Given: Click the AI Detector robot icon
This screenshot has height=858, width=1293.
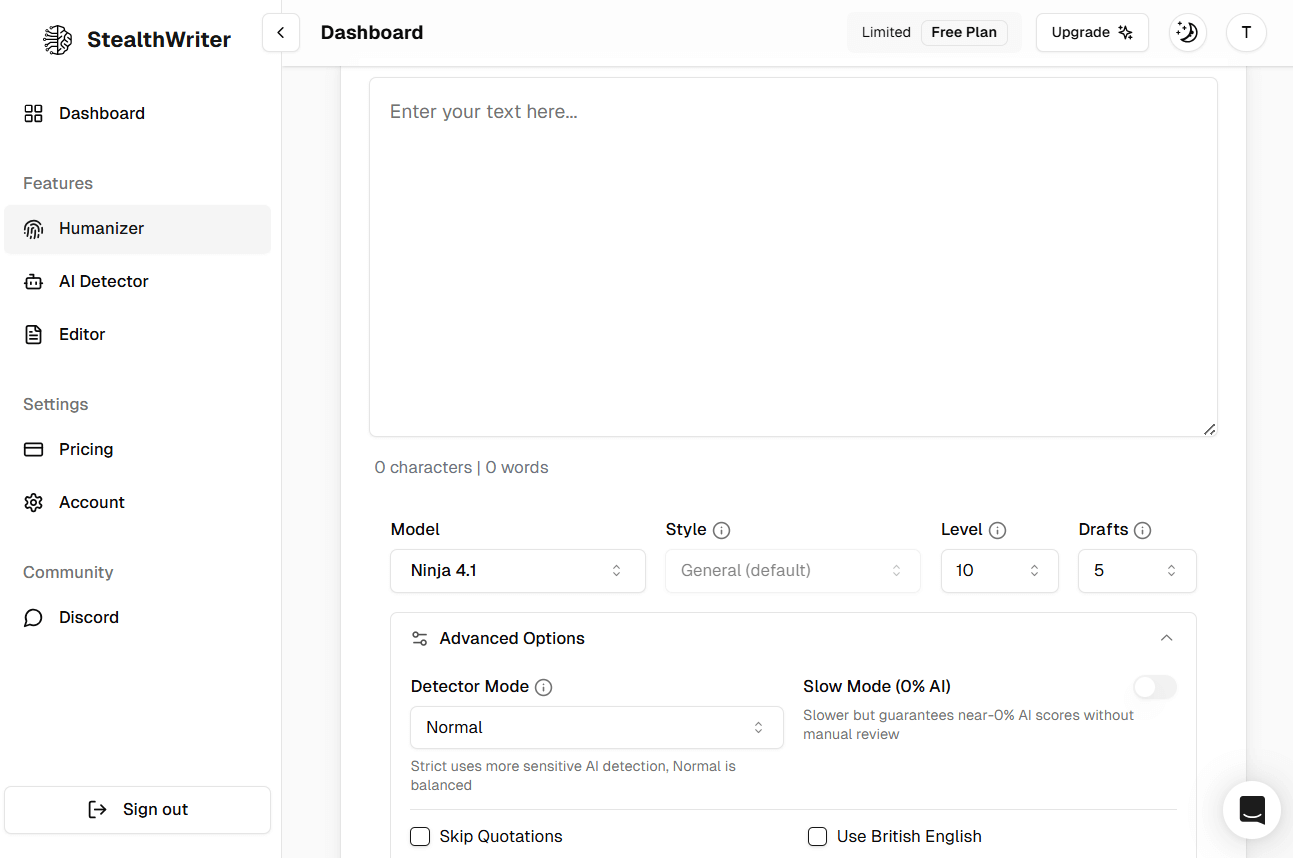Looking at the screenshot, I should (x=34, y=282).
